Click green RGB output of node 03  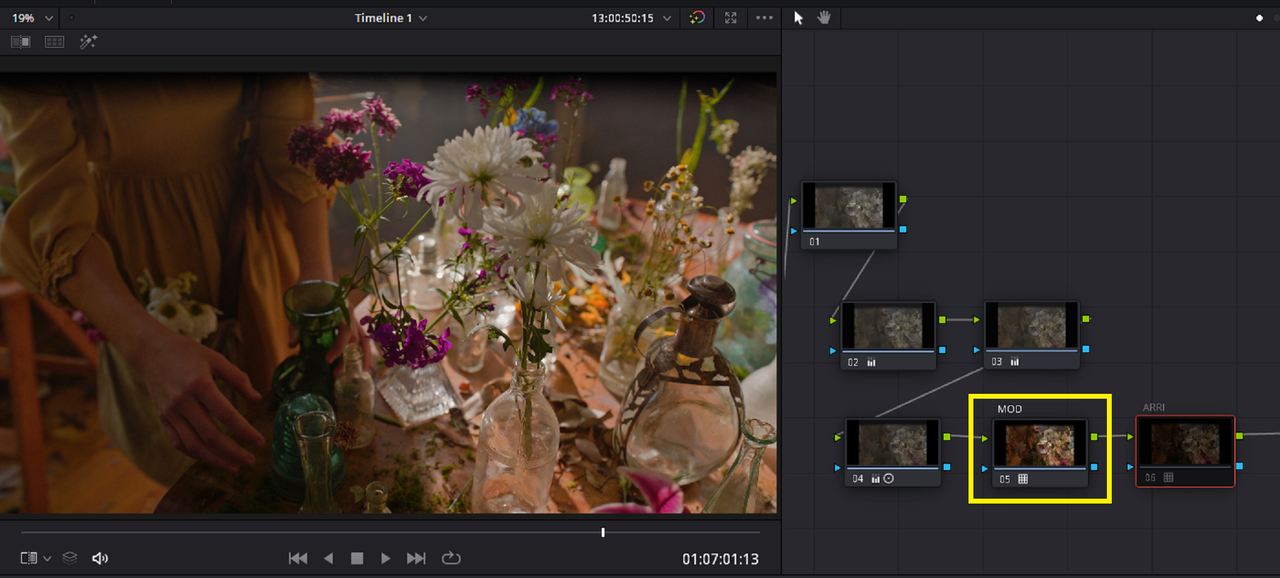[1085, 319]
